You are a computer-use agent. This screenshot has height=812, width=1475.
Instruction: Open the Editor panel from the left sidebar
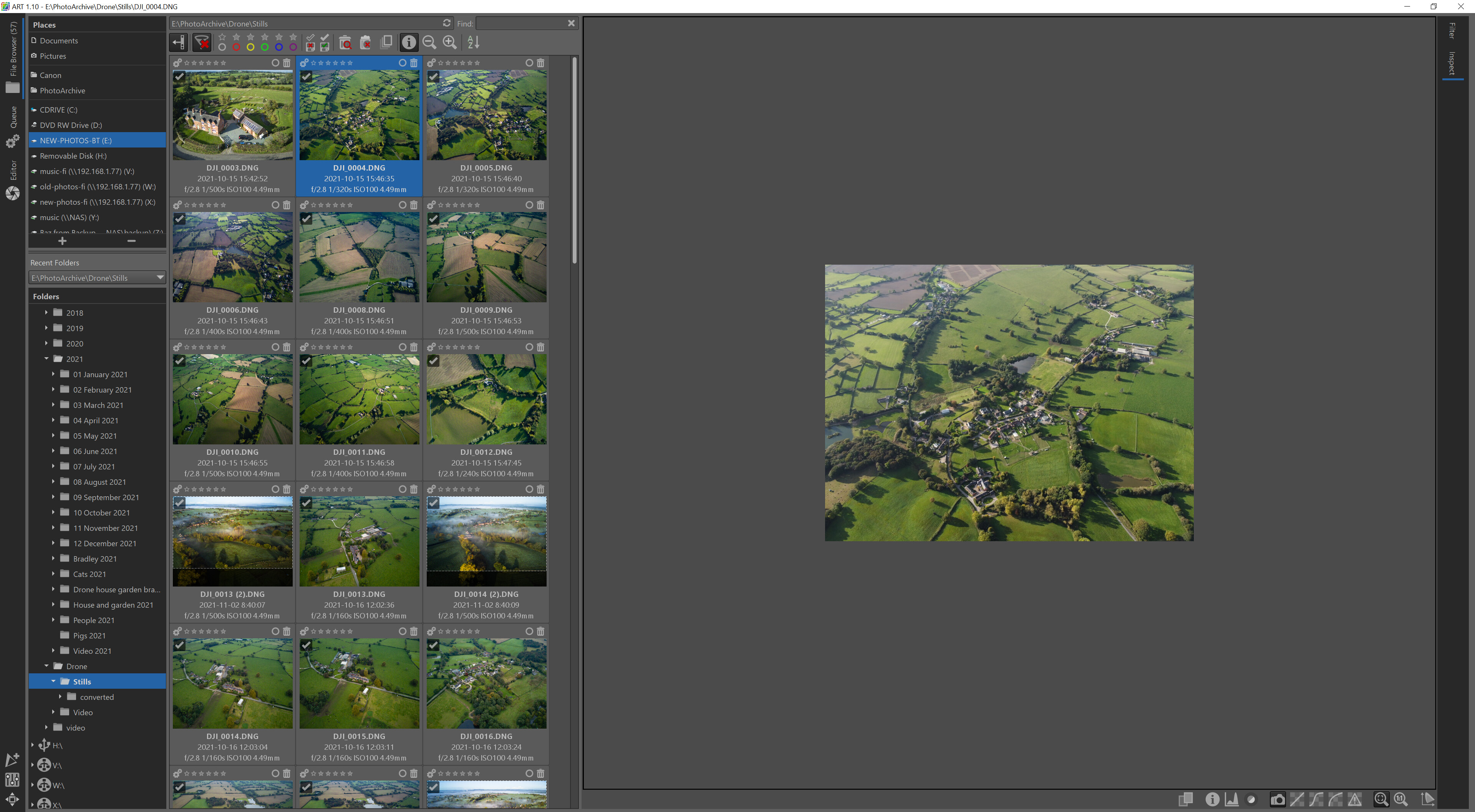[x=13, y=172]
